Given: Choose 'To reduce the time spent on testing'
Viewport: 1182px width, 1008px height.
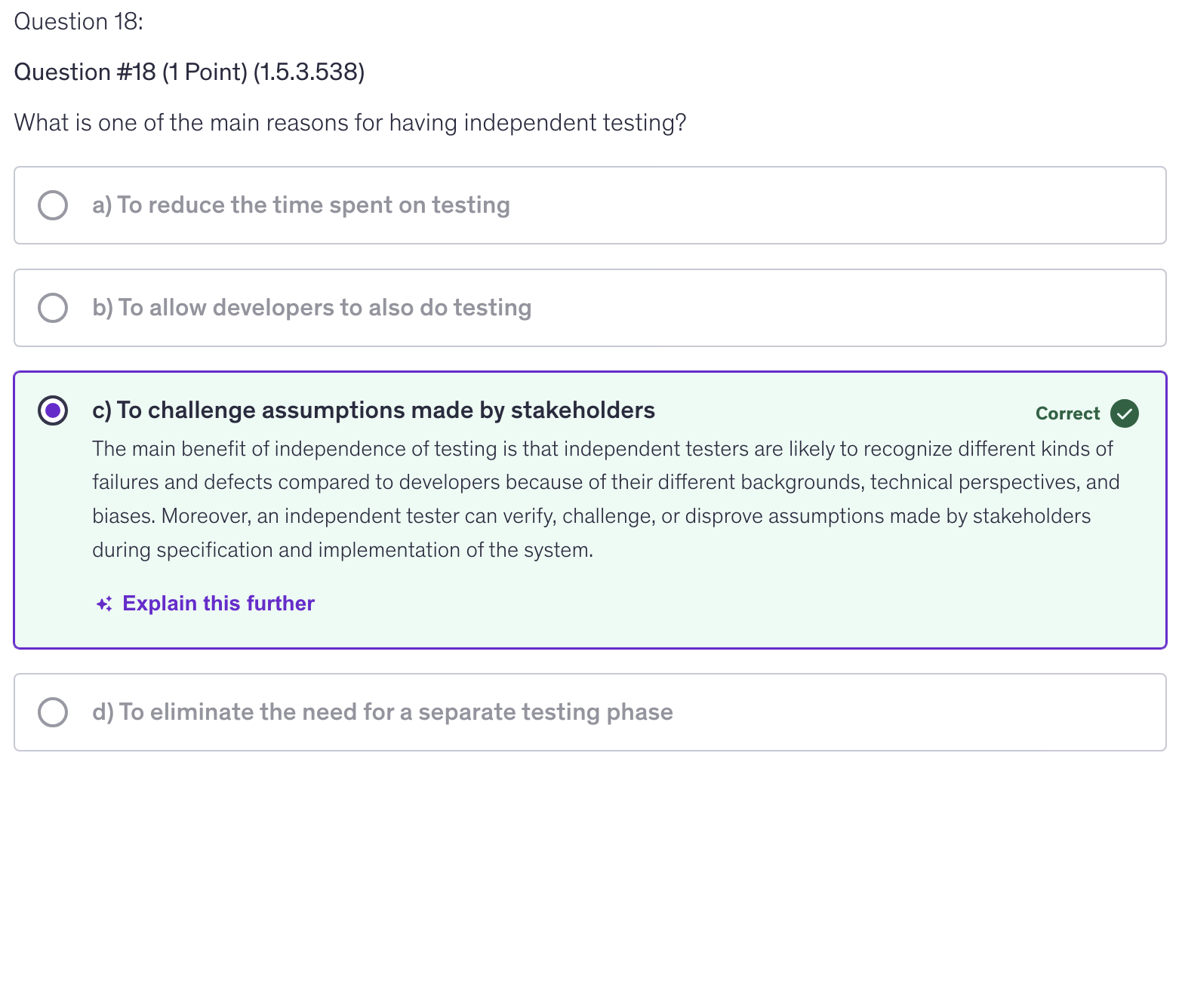Looking at the screenshot, I should point(313,205).
